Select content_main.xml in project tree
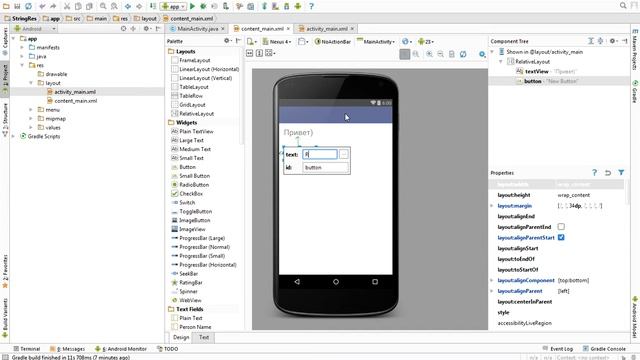Screen dimensions: 640x360 [76, 101]
